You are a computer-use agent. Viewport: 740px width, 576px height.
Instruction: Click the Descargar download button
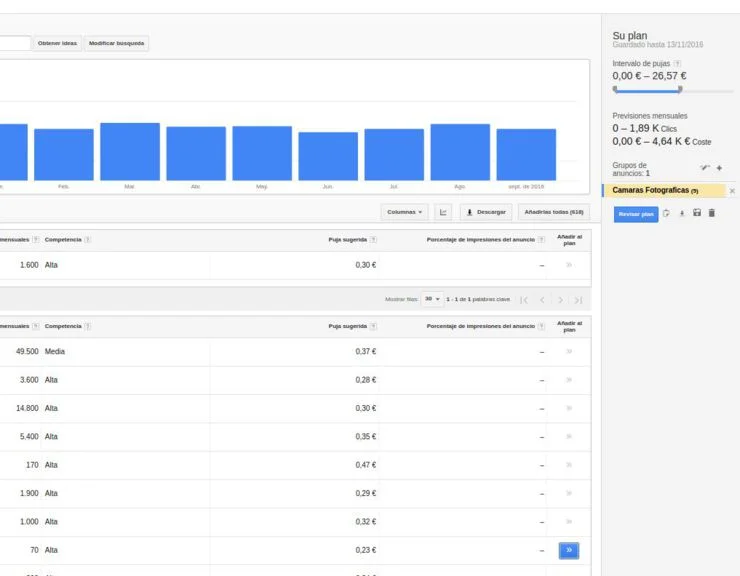(x=486, y=212)
